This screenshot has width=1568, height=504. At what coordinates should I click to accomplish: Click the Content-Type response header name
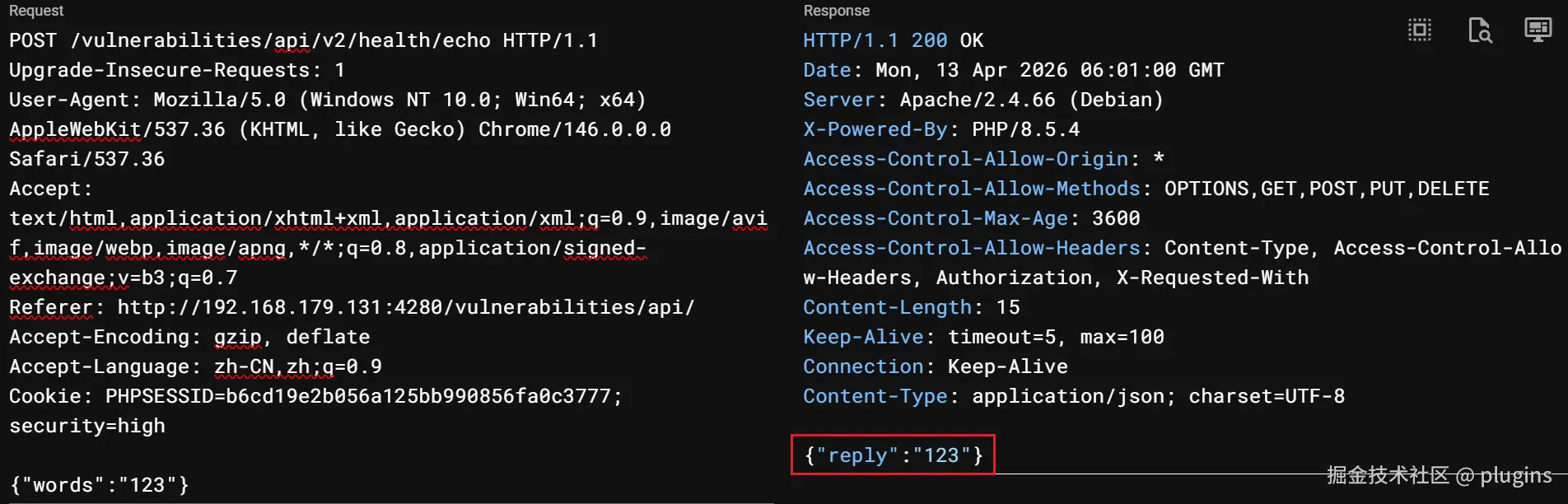coord(875,396)
